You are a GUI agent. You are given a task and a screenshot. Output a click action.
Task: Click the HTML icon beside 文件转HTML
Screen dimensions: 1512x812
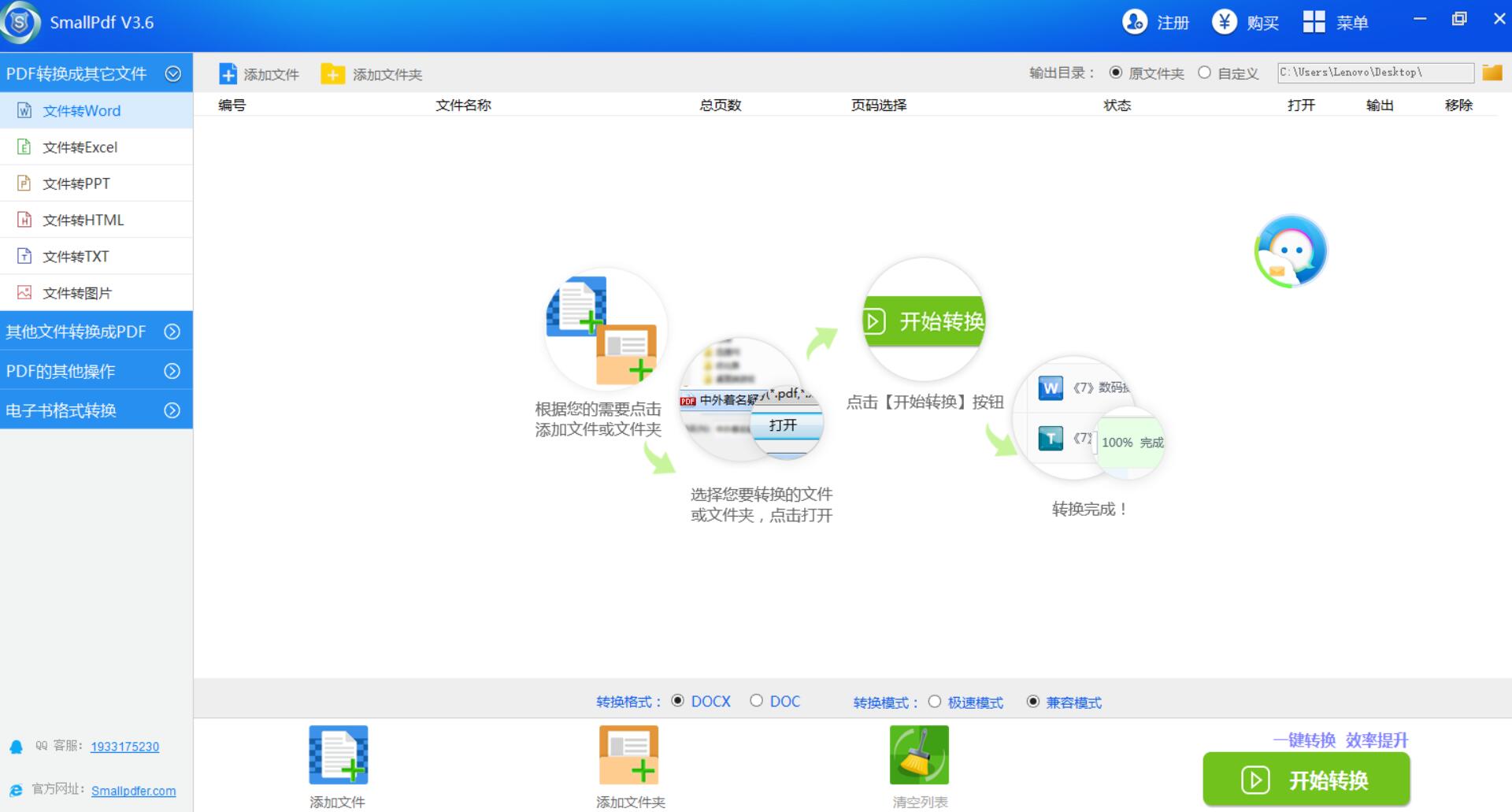pos(24,220)
